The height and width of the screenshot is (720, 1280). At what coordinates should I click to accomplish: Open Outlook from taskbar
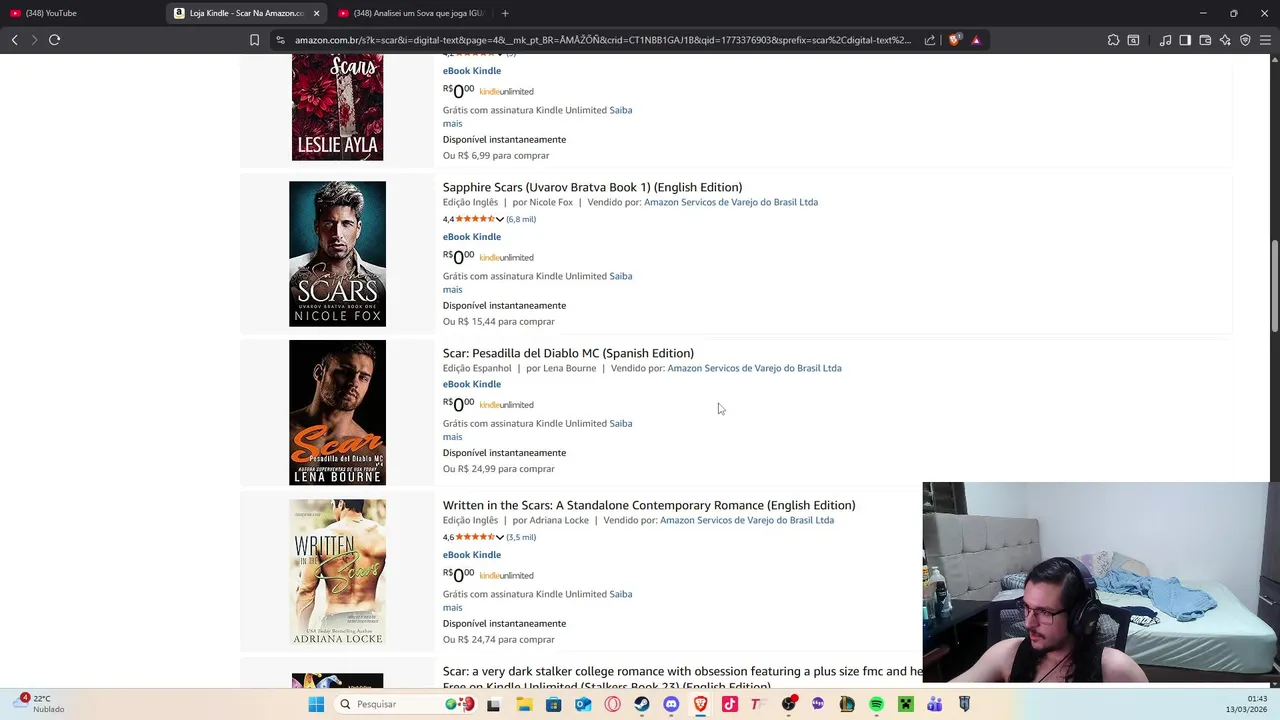583,704
